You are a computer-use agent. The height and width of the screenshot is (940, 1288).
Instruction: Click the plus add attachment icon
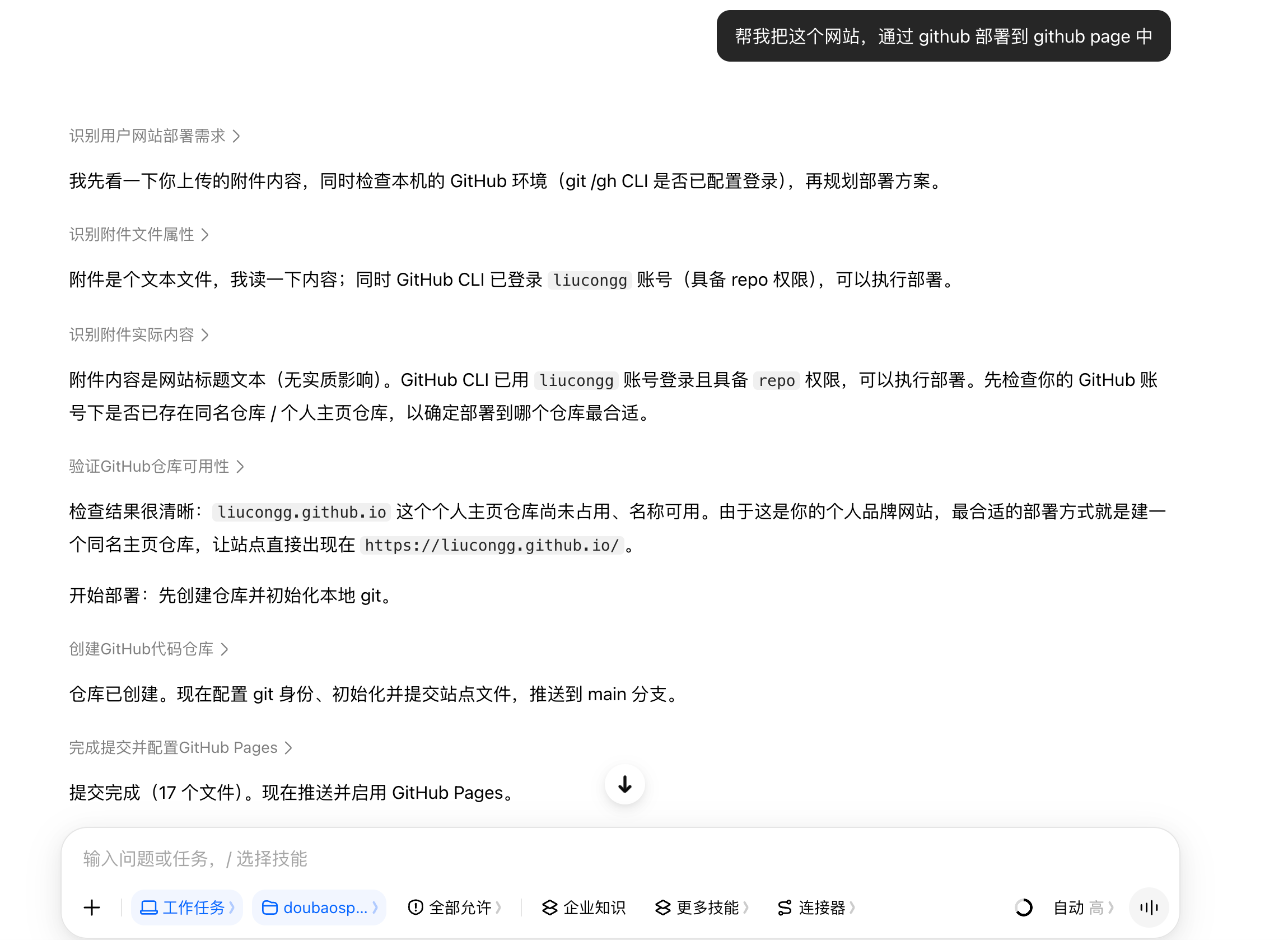[x=91, y=908]
